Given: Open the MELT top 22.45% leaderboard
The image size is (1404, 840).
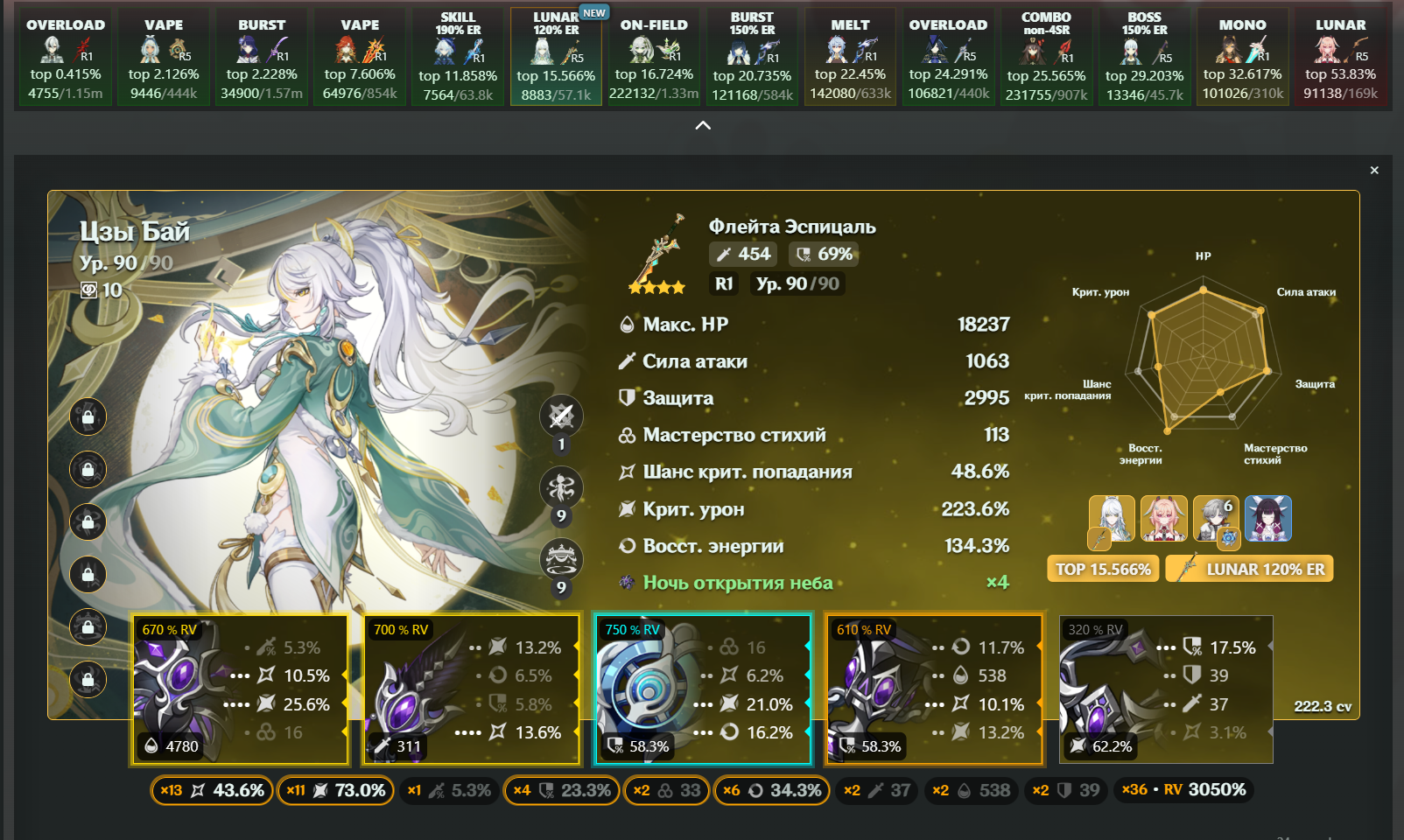Looking at the screenshot, I should [x=850, y=57].
